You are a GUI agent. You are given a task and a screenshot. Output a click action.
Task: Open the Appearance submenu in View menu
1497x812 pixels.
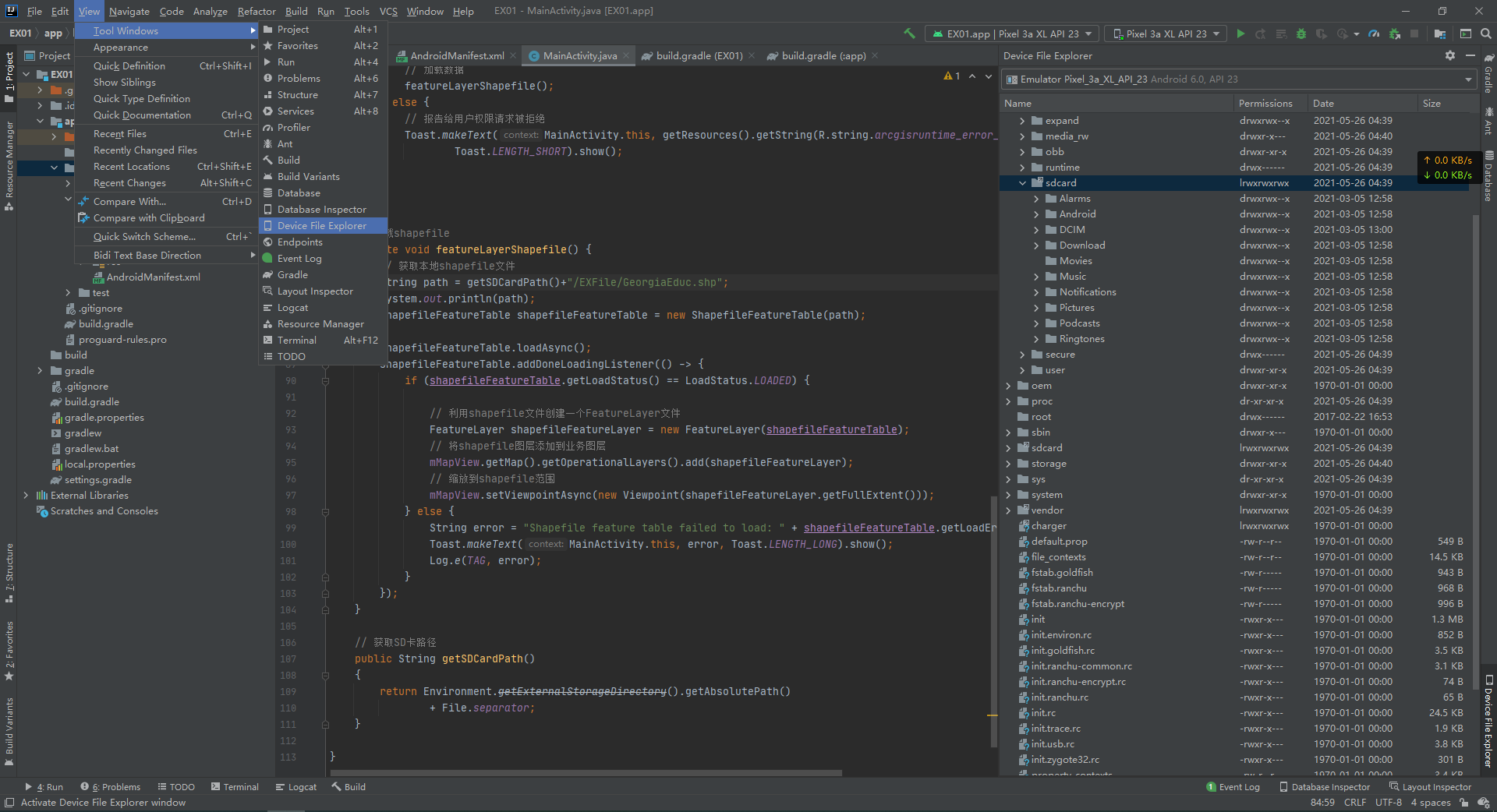tap(166, 48)
